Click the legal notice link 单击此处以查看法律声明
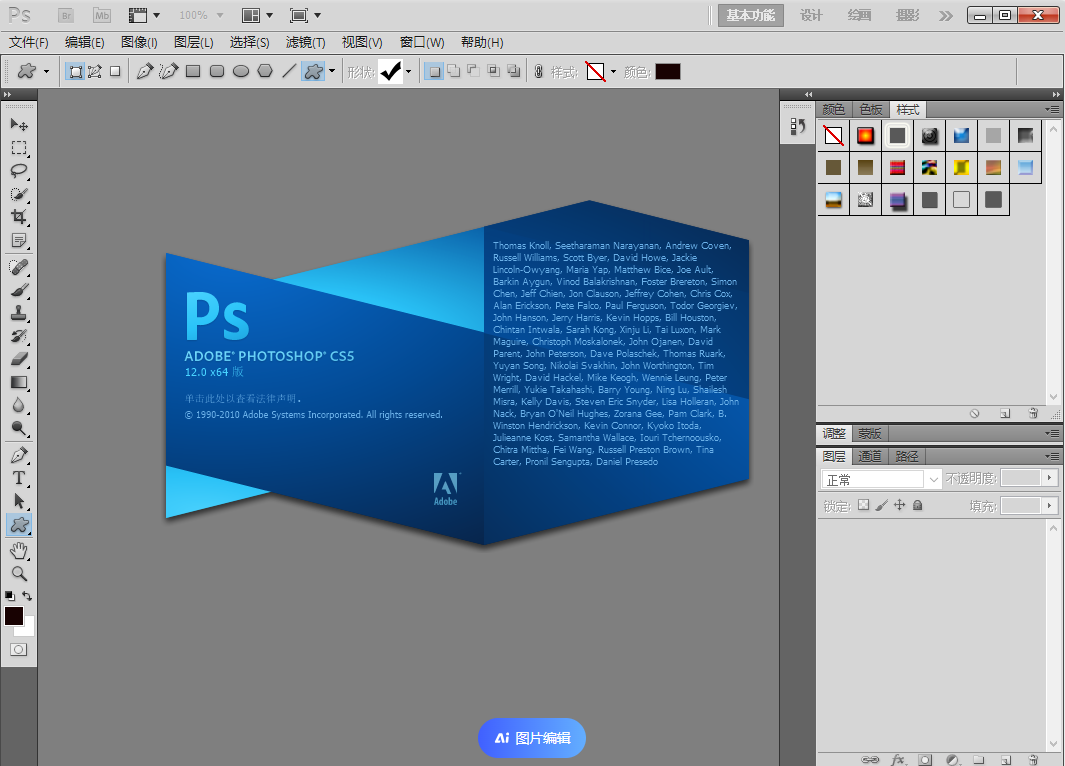The image size is (1065, 766). click(x=240, y=399)
